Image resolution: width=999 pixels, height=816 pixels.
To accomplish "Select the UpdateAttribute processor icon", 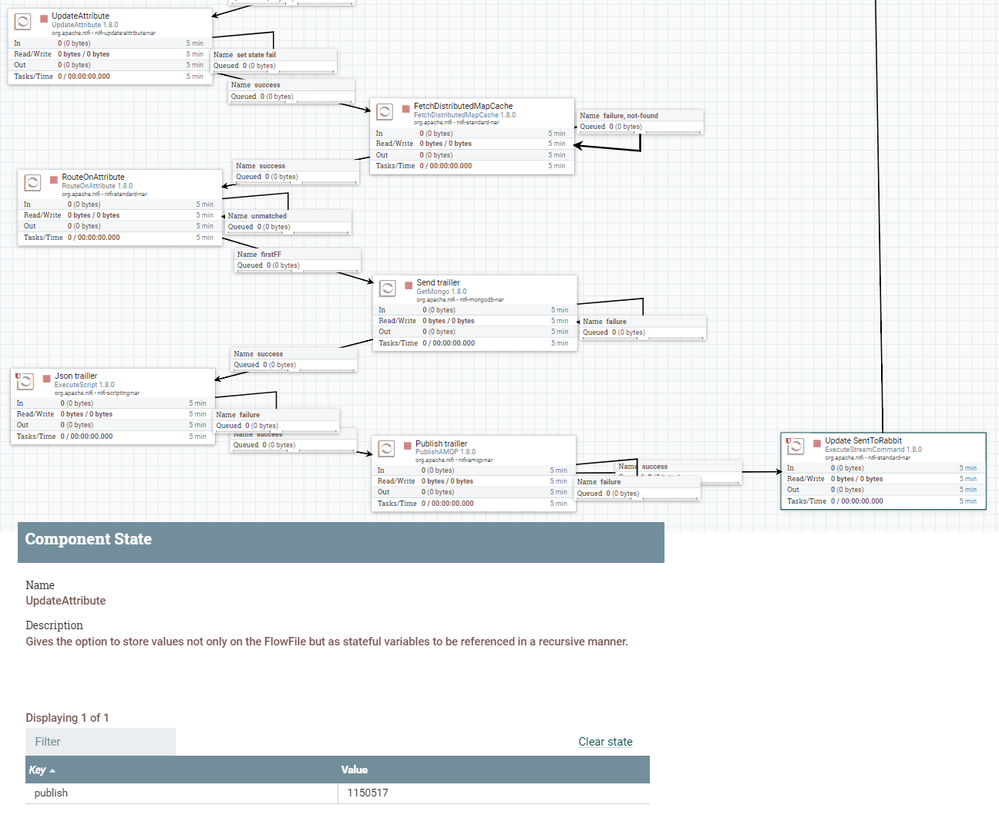I will (24, 17).
